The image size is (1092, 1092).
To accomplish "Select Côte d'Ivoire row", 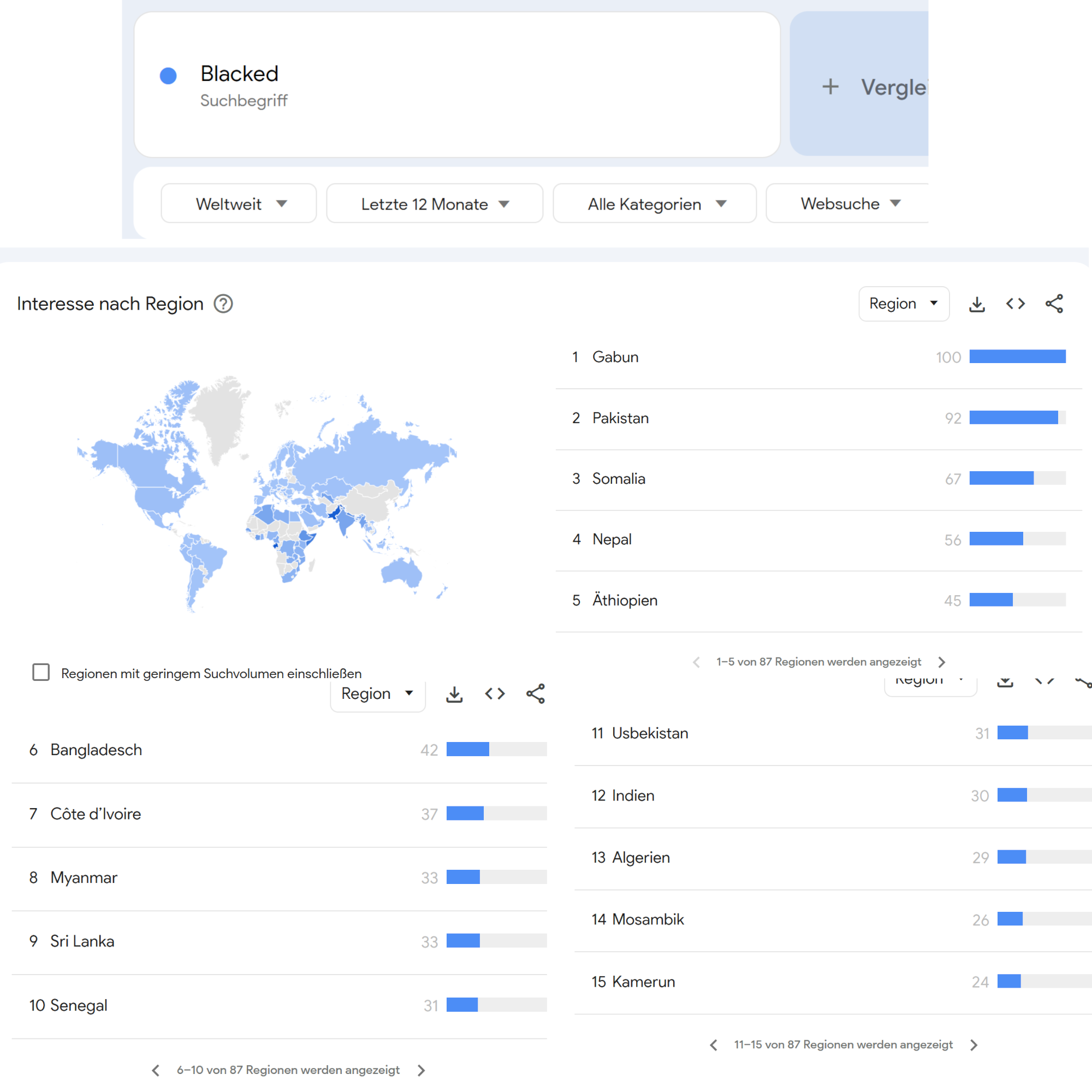I will [x=279, y=815].
